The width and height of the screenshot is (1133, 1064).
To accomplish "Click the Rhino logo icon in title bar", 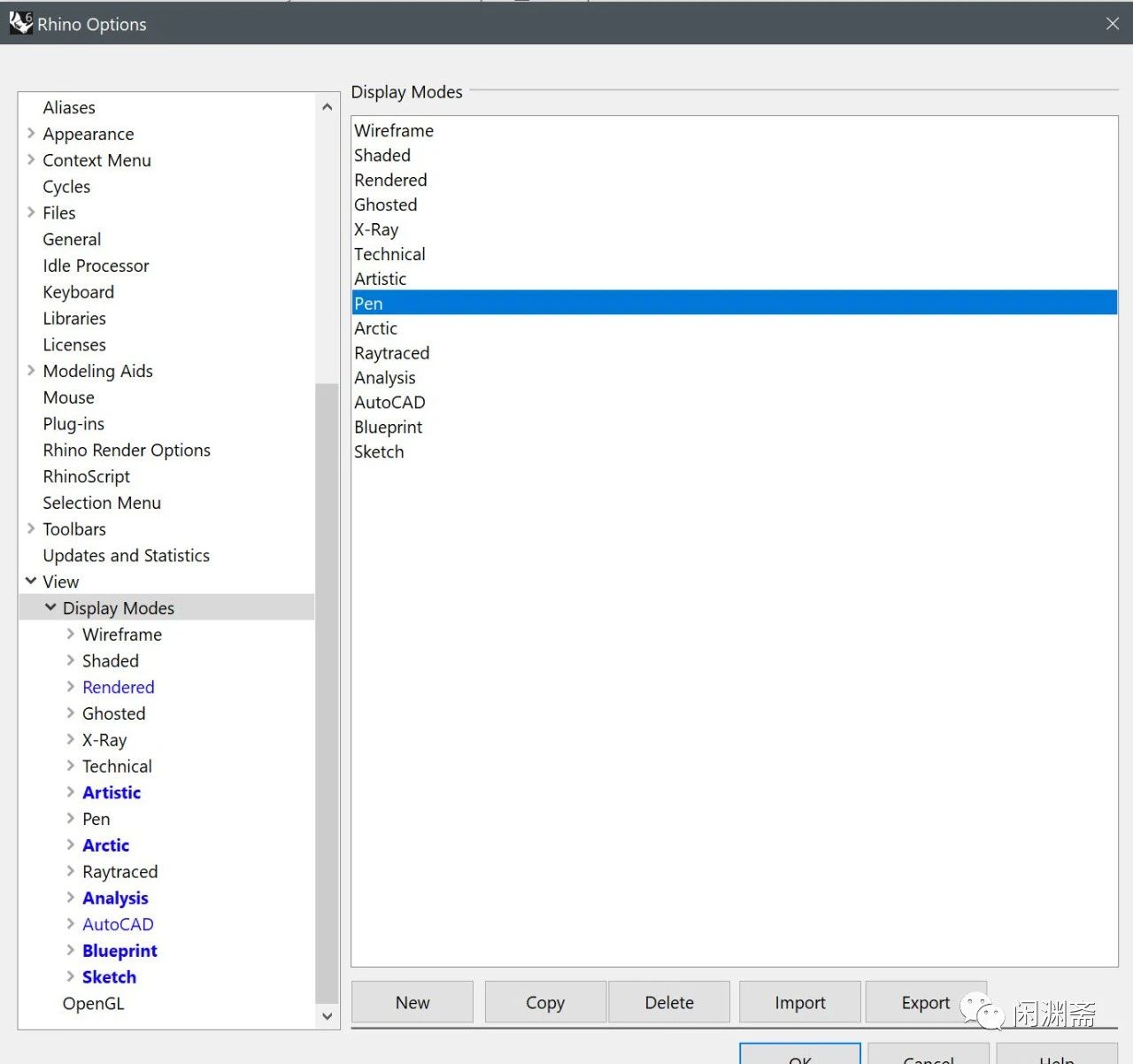I will click(x=20, y=23).
